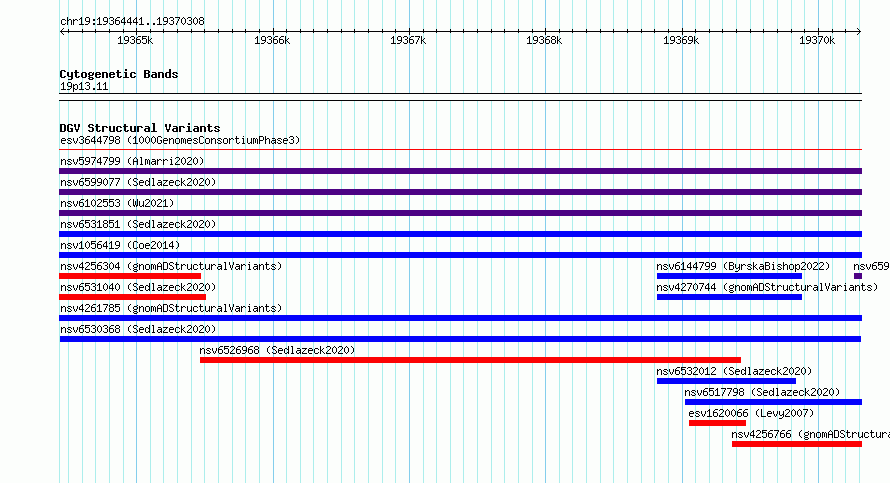Click the purple nsv6102553 variant bar

[x=460, y=213]
